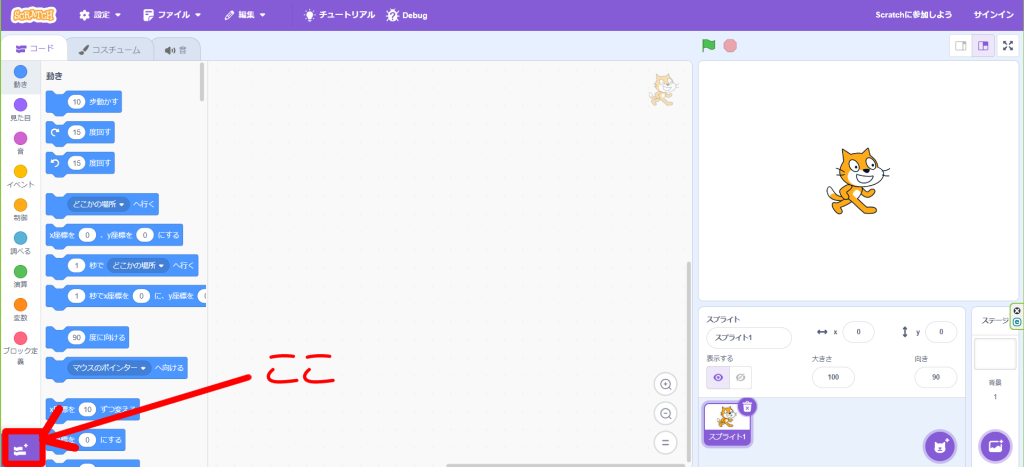Hide sprite using the crossed-eye toggle
This screenshot has height=467, width=1024.
pos(741,377)
